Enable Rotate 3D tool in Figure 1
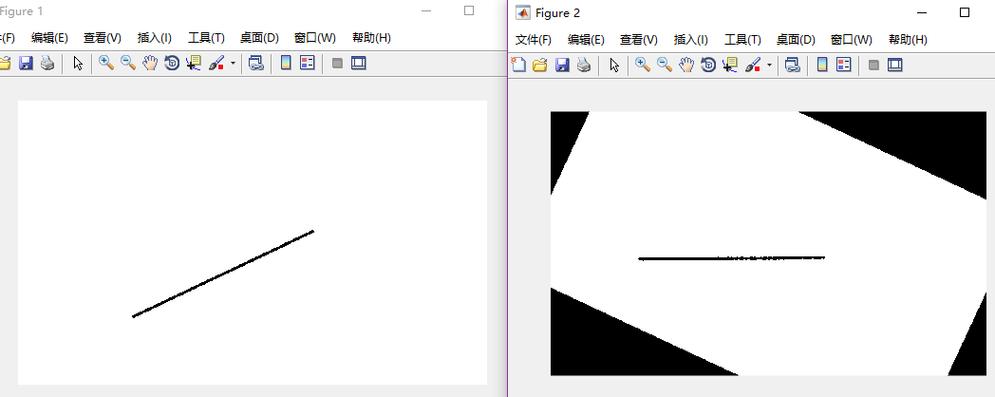The width and height of the screenshot is (995, 397). (x=172, y=63)
